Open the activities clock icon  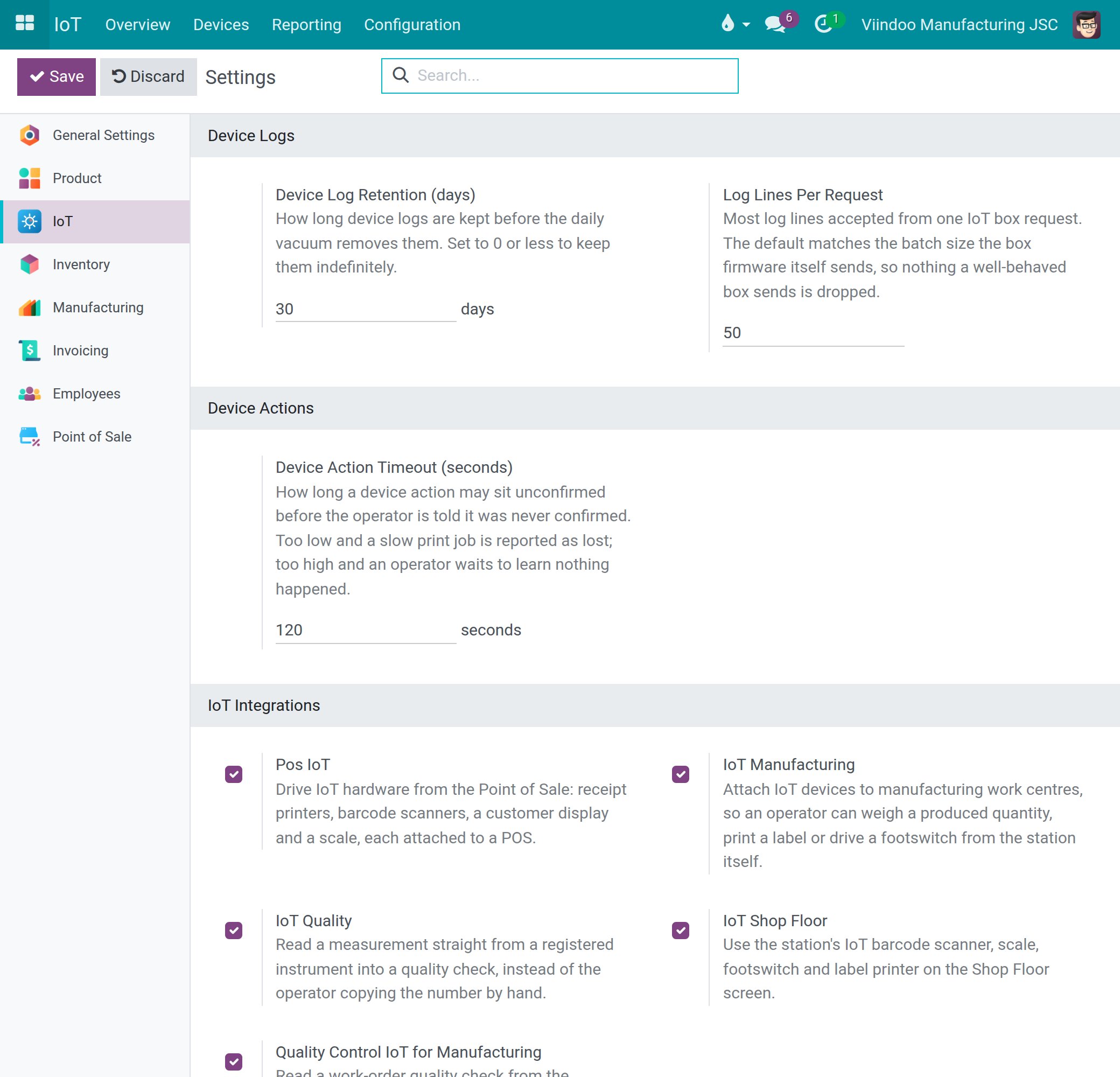[823, 25]
